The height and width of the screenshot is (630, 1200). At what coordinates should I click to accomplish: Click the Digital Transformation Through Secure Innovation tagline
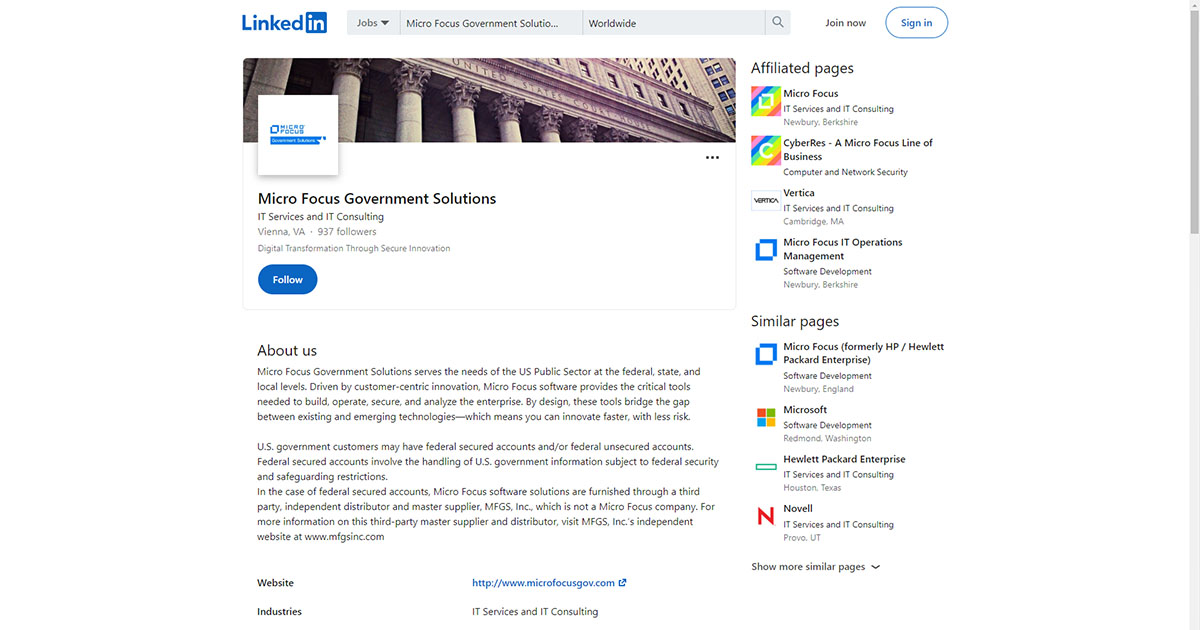tap(354, 248)
